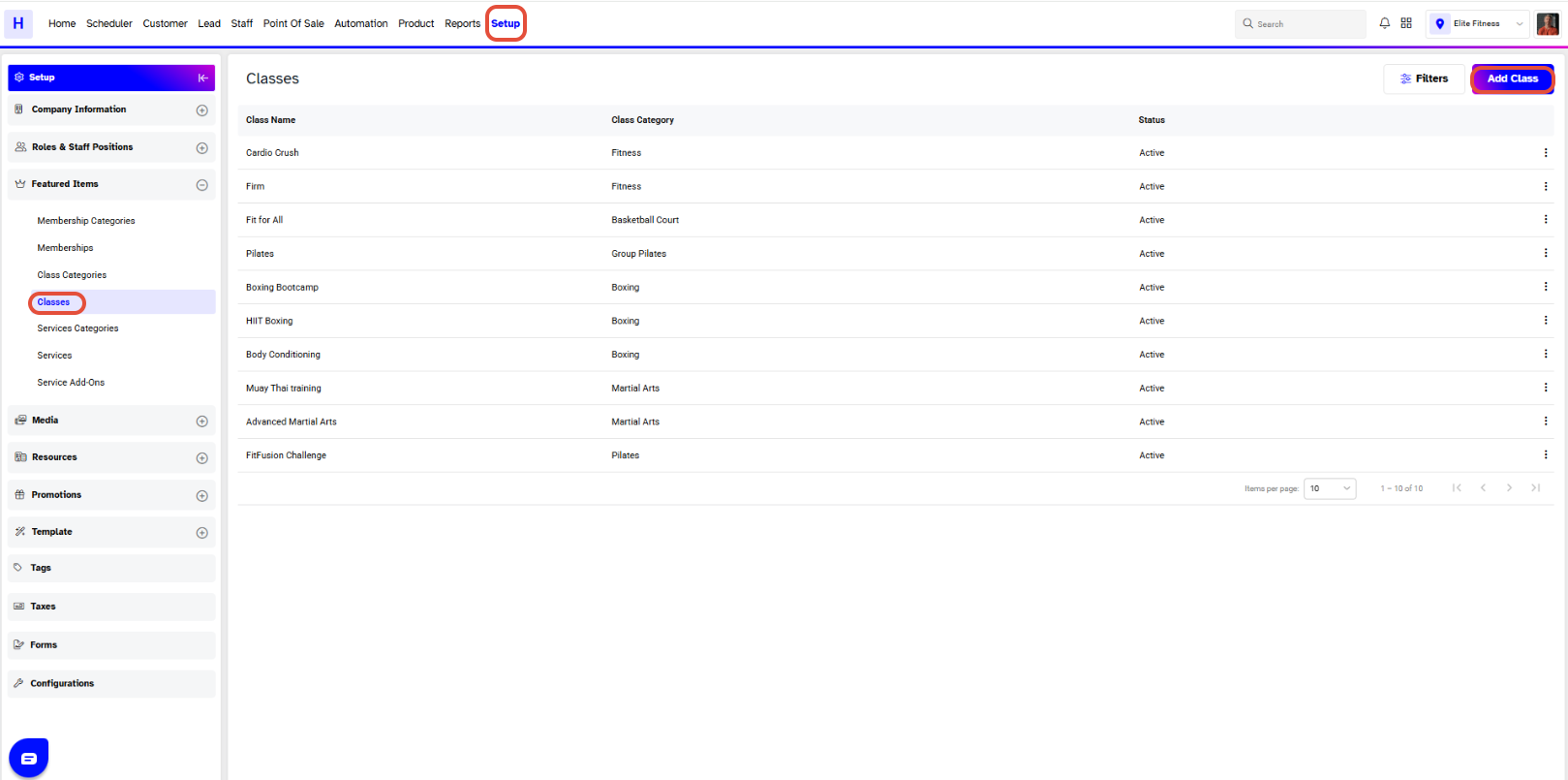The height and width of the screenshot is (780, 1568).
Task: Open row menu for Firm
Action: click(x=1546, y=186)
